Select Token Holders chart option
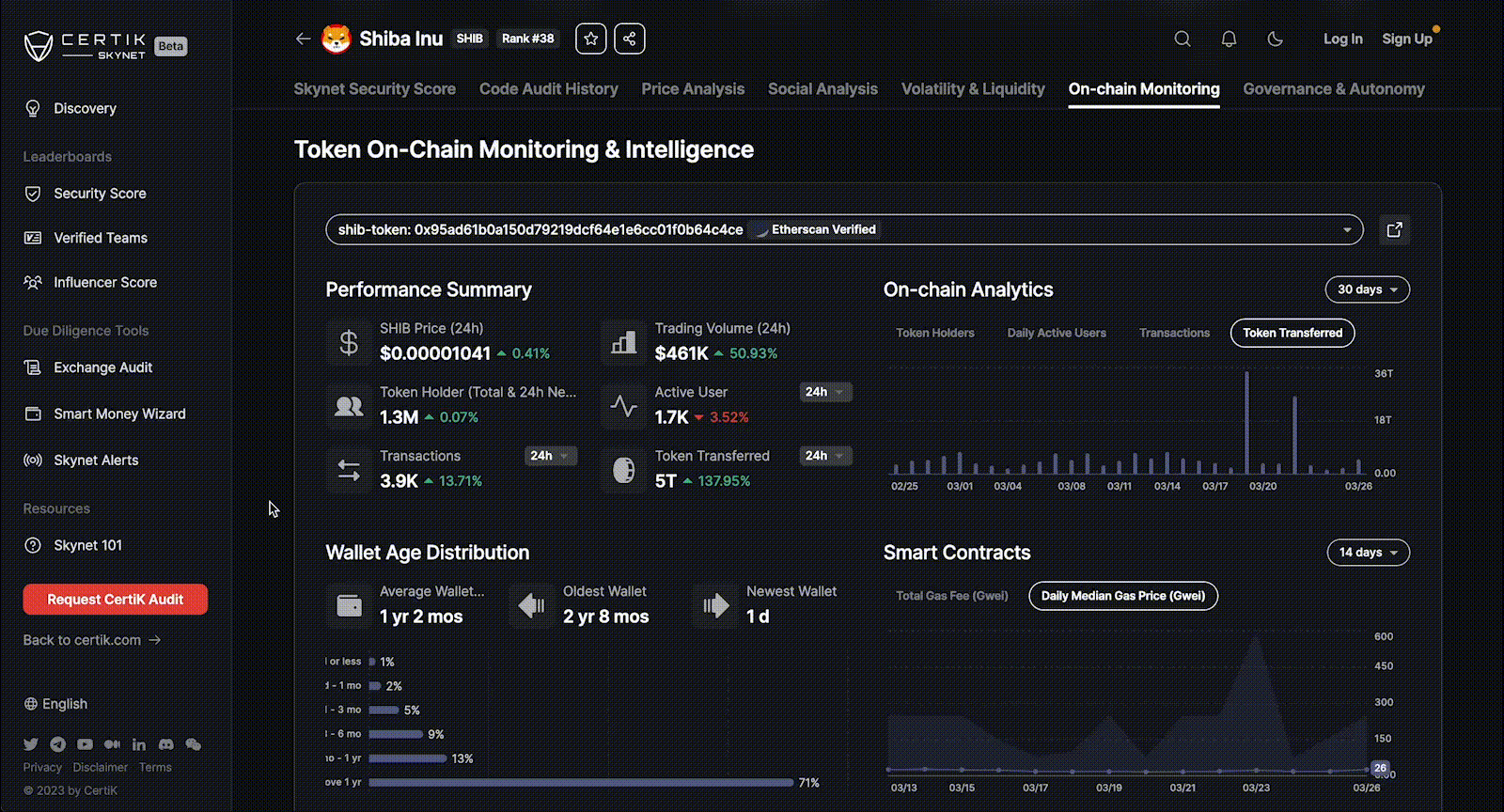Screen dimensions: 1504x812 click(x=935, y=333)
